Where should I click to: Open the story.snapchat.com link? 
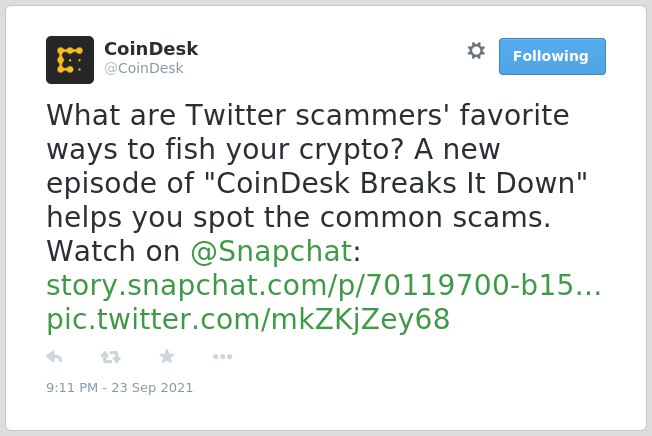point(324,286)
